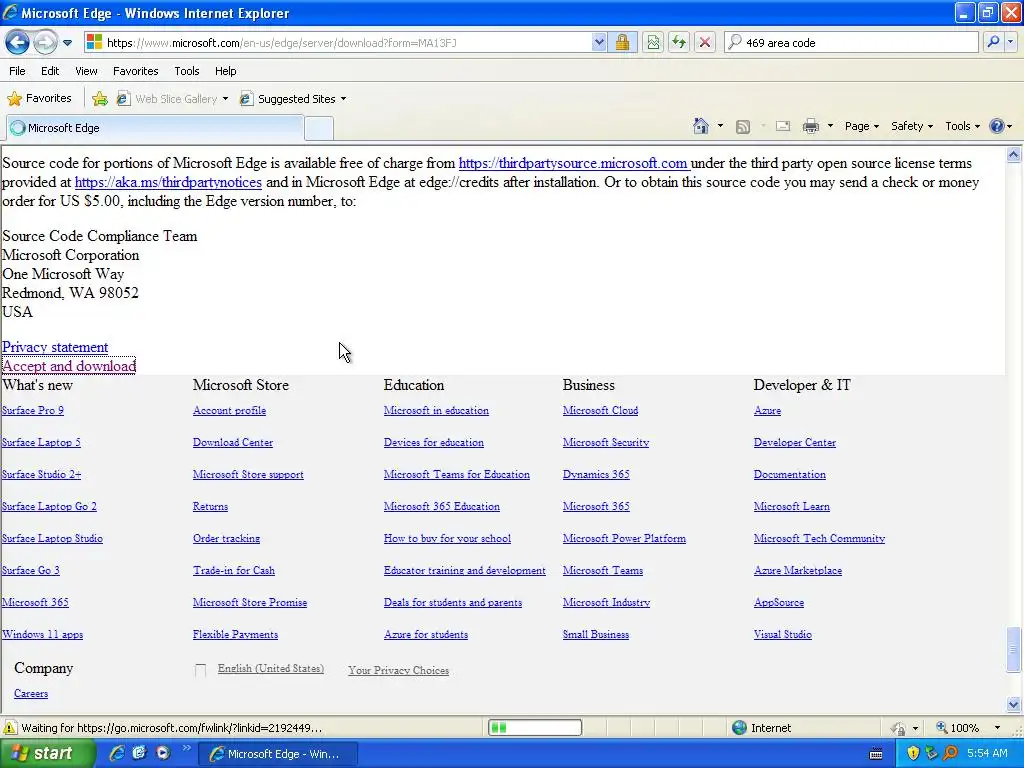This screenshot has width=1024, height=768.
Task: Click into the '469 area code' search box
Action: coord(851,43)
